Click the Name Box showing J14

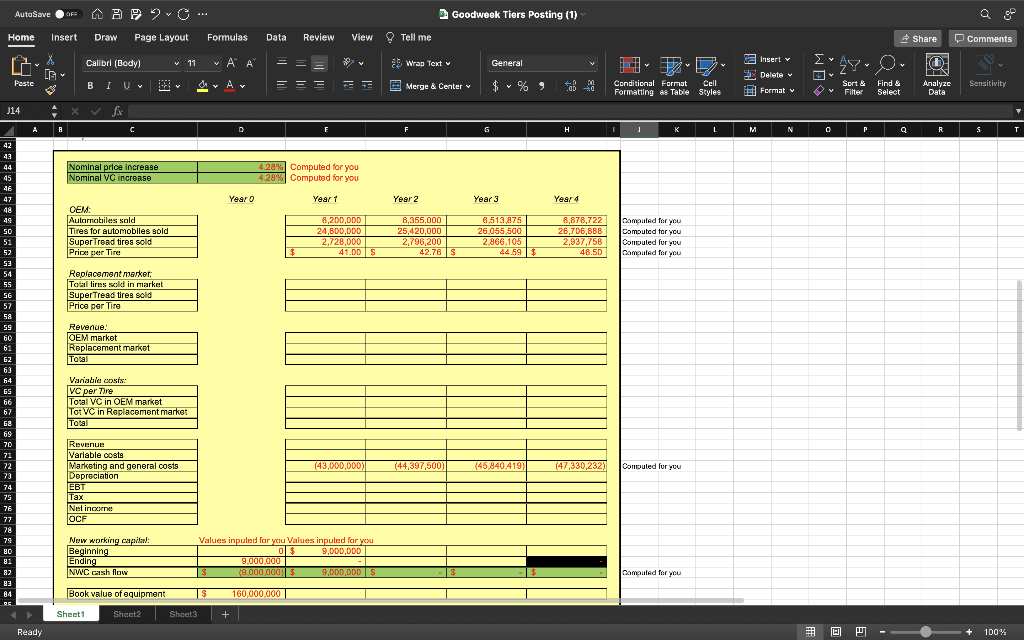(26, 111)
